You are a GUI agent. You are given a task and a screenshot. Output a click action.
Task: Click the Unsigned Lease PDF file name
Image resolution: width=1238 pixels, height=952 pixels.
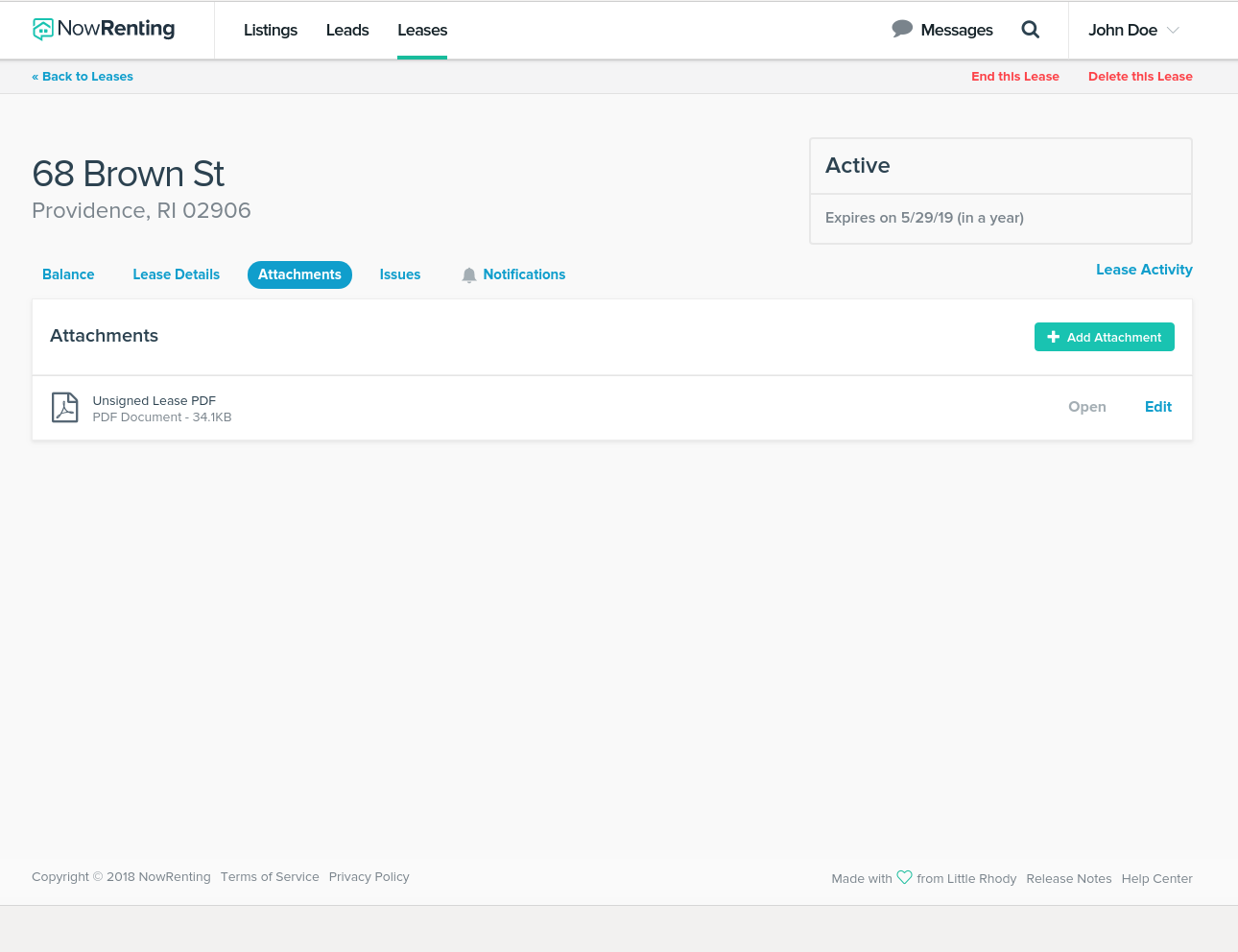(155, 400)
